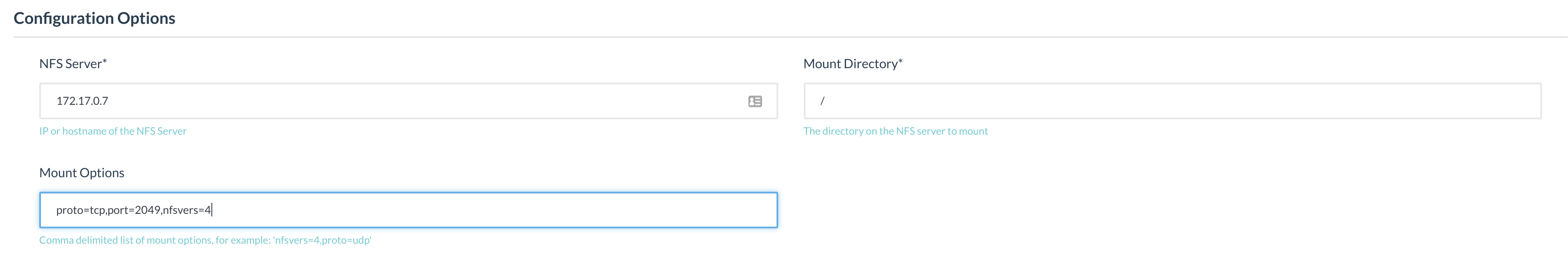Click the required asterisk beside NFS Server
Viewport: 1568px width, 262px height.
click(105, 61)
